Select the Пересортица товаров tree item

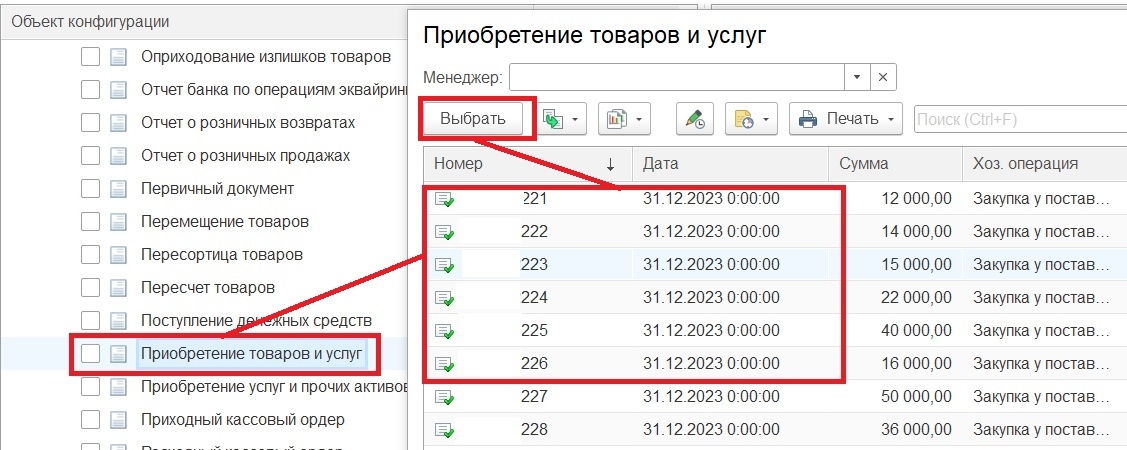point(221,254)
